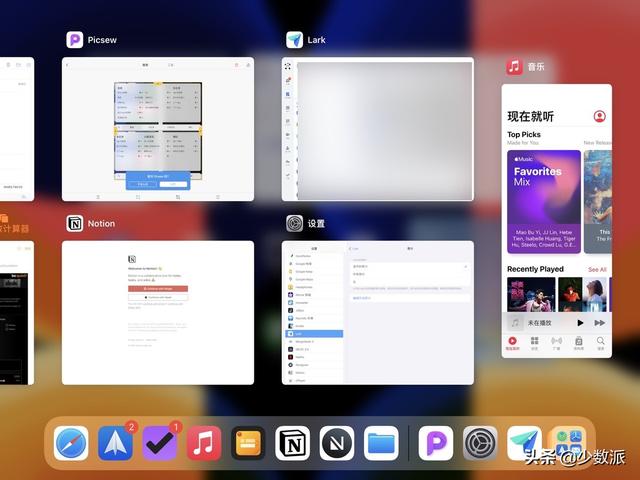Launch Notion from the dock
Image resolution: width=640 pixels, height=480 pixels.
click(293, 443)
